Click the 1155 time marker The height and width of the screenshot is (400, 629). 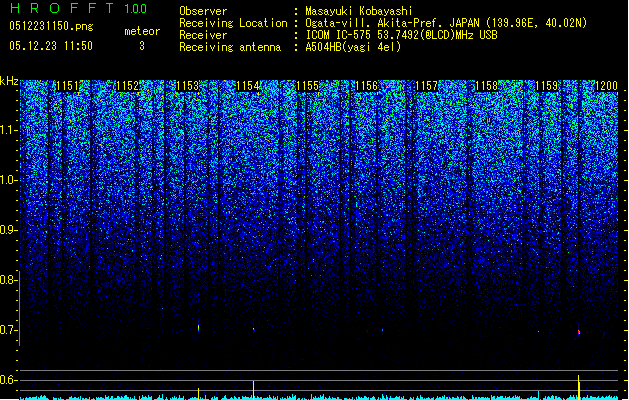[307, 86]
